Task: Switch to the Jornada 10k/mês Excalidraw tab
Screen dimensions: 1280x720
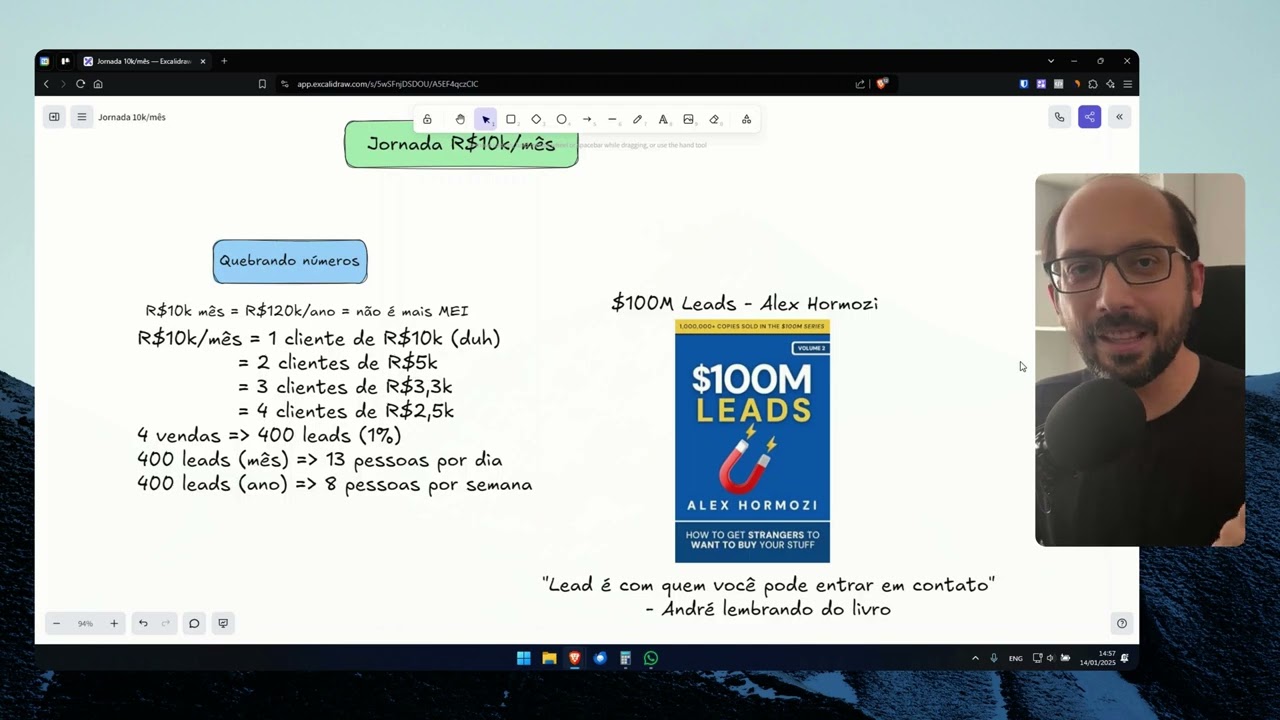Action: click(x=144, y=61)
